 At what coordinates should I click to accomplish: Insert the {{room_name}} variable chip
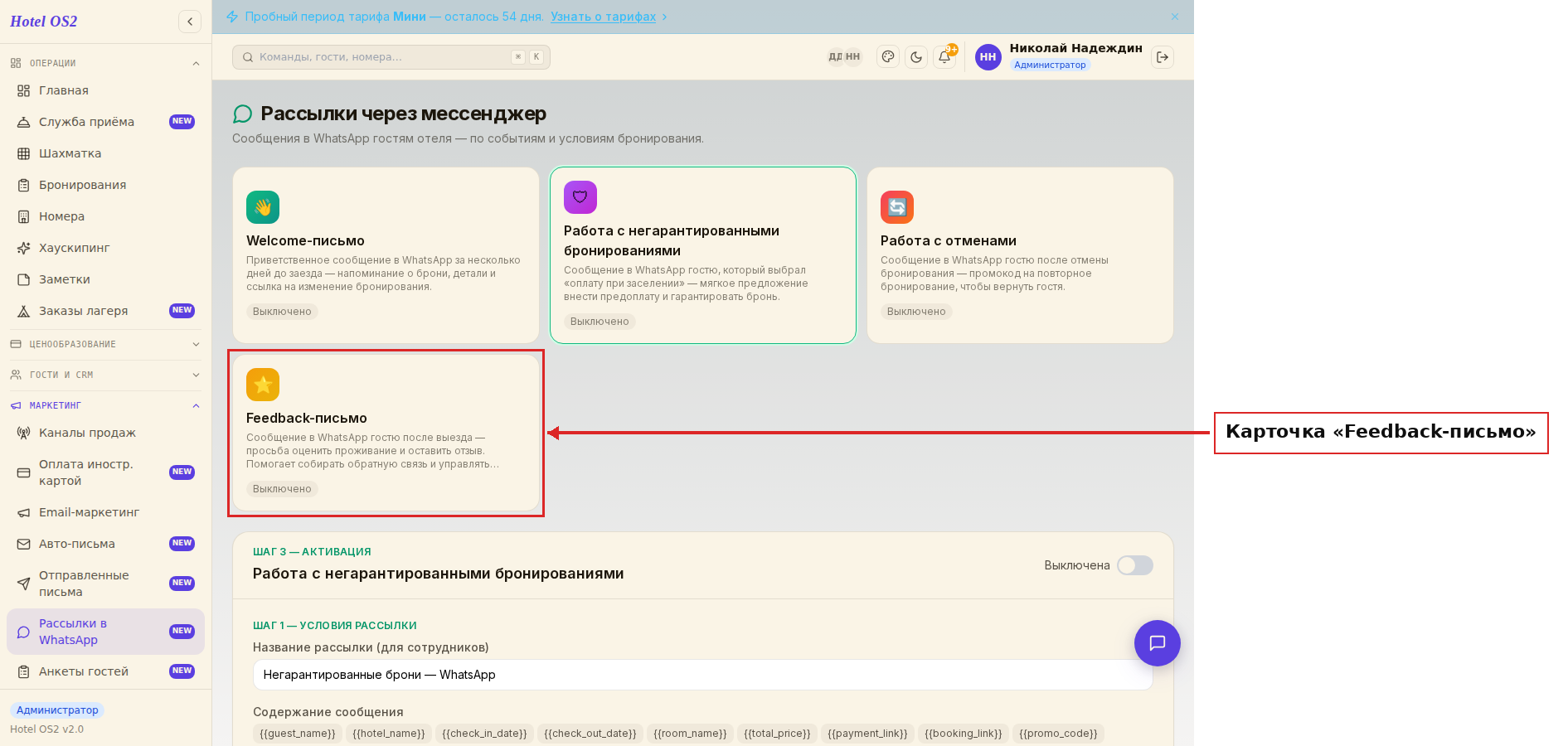690,734
